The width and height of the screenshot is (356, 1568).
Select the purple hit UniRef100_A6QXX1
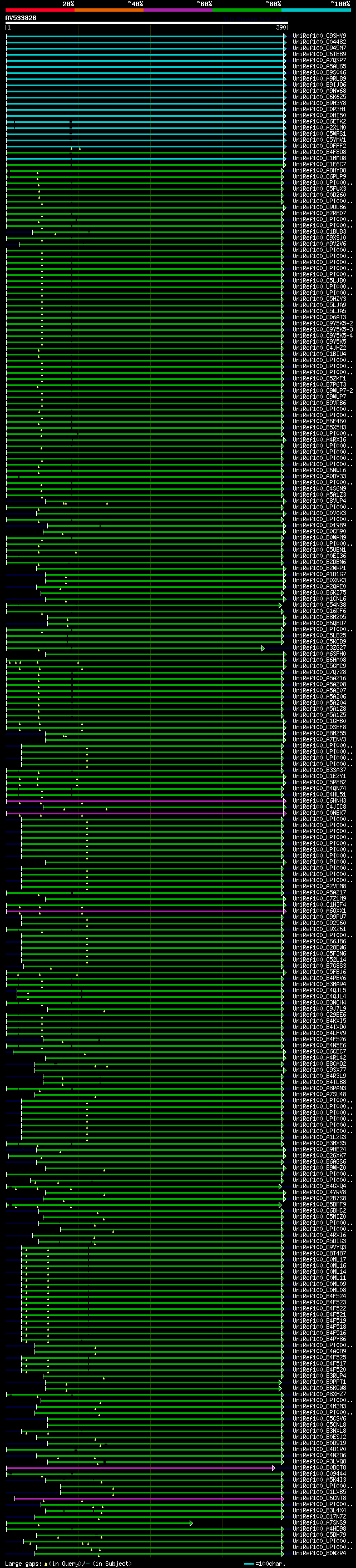tap(319, 910)
